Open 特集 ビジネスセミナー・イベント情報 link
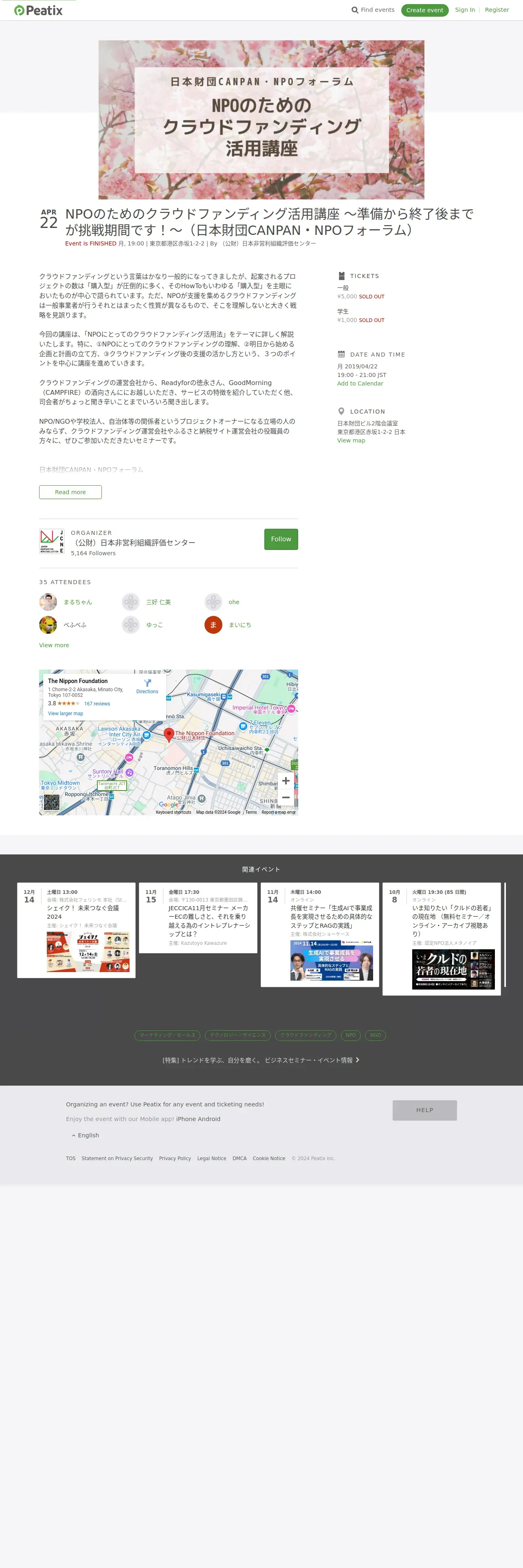 pyautogui.click(x=261, y=1060)
